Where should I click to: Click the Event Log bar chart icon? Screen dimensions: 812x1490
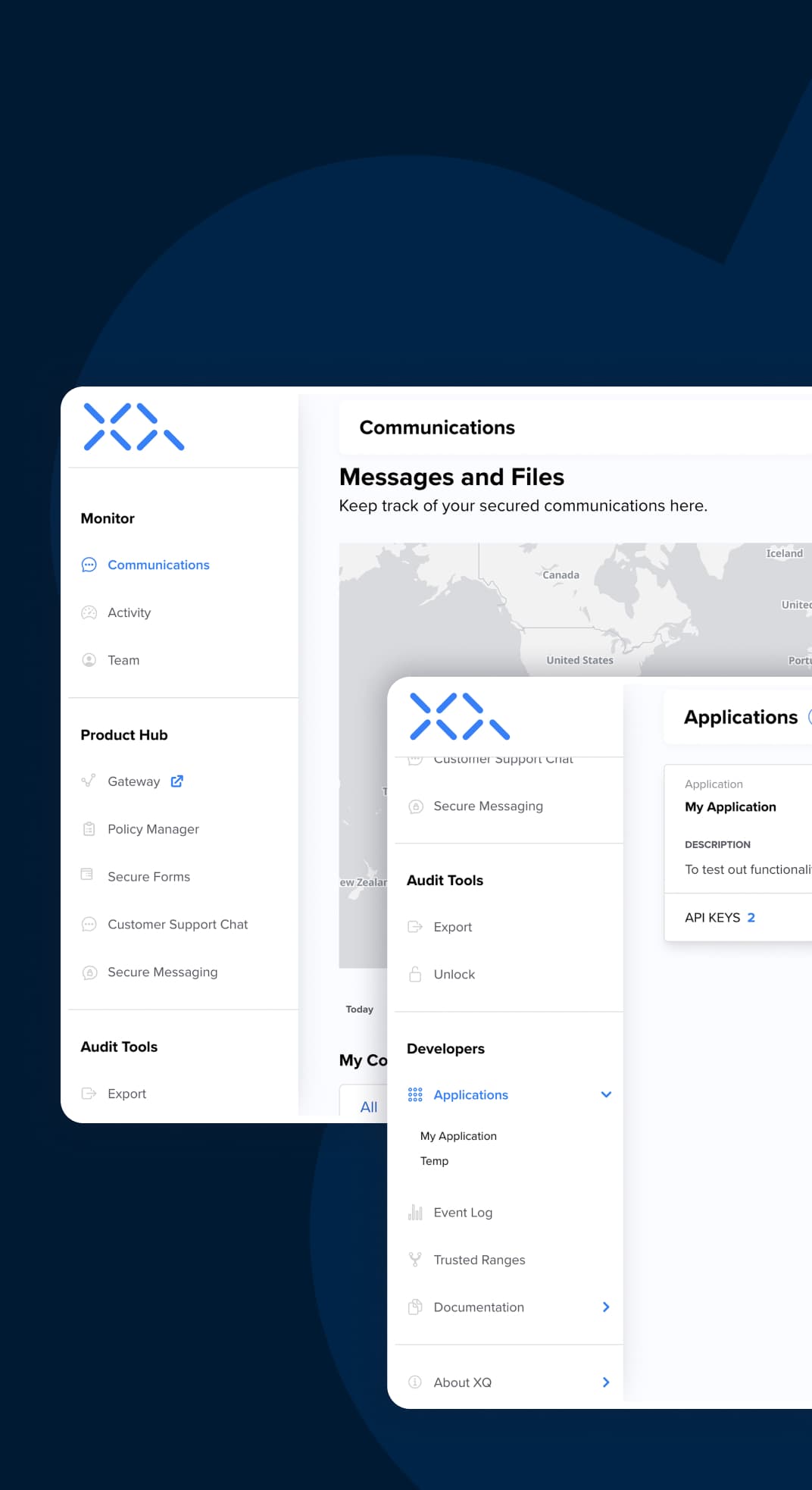415,1212
